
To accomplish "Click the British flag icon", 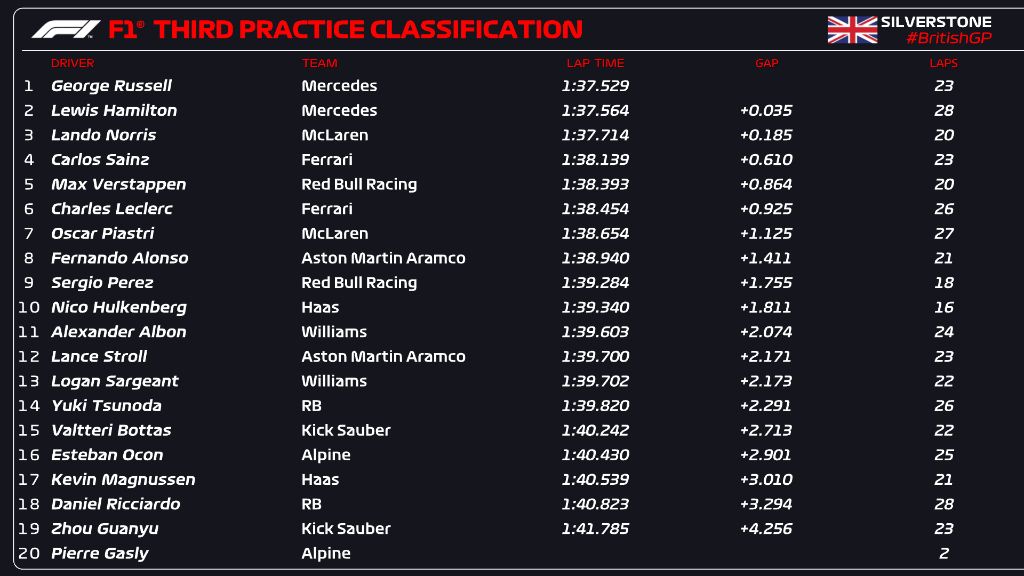I will (x=852, y=30).
